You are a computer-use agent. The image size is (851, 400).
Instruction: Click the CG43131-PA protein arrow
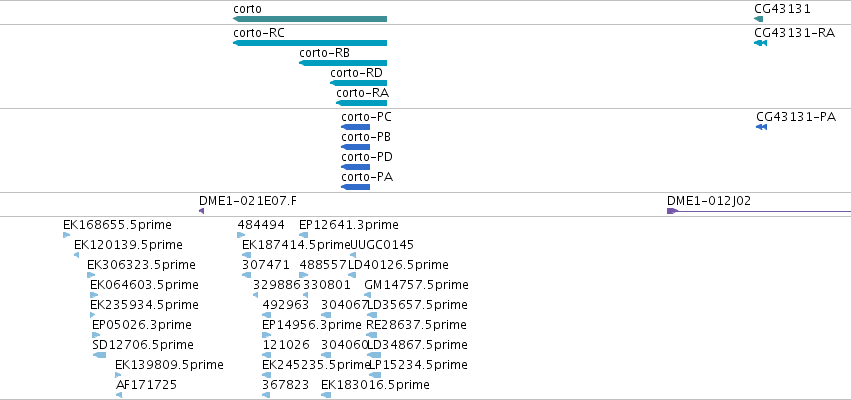(x=761, y=127)
